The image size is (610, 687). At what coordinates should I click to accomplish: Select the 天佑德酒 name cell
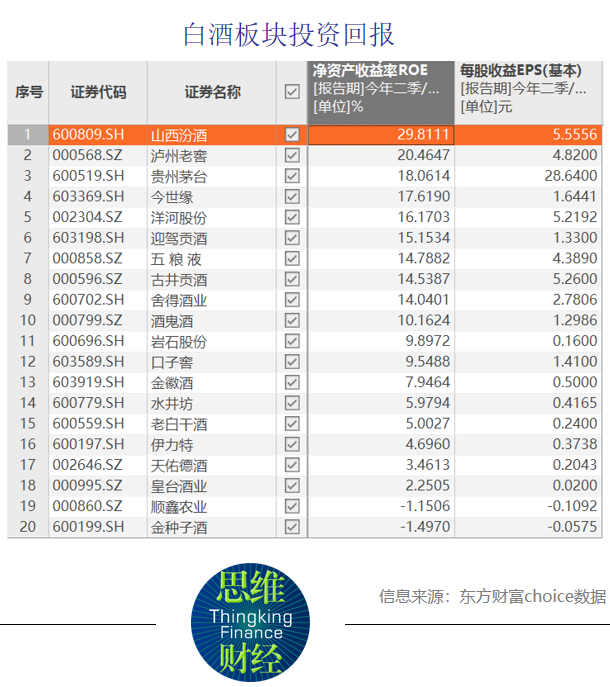(212, 465)
